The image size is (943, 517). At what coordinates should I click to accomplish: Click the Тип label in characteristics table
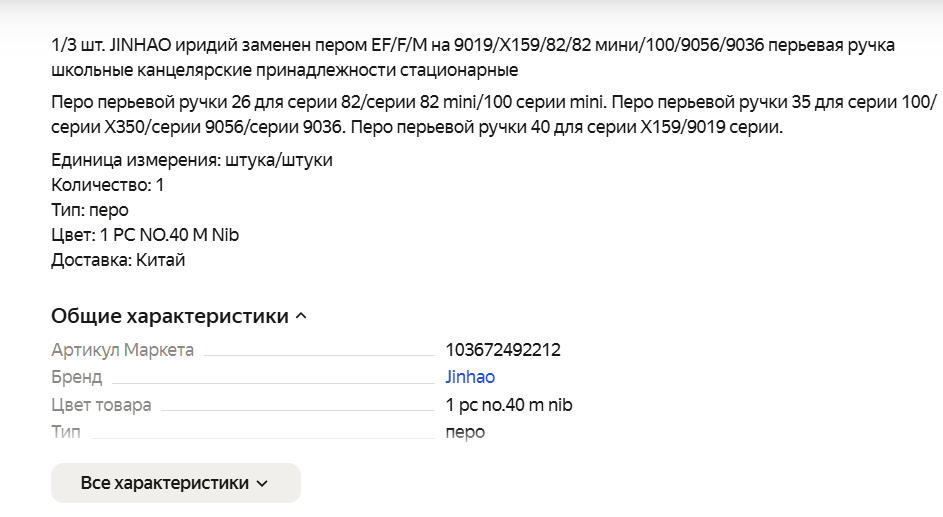(66, 432)
